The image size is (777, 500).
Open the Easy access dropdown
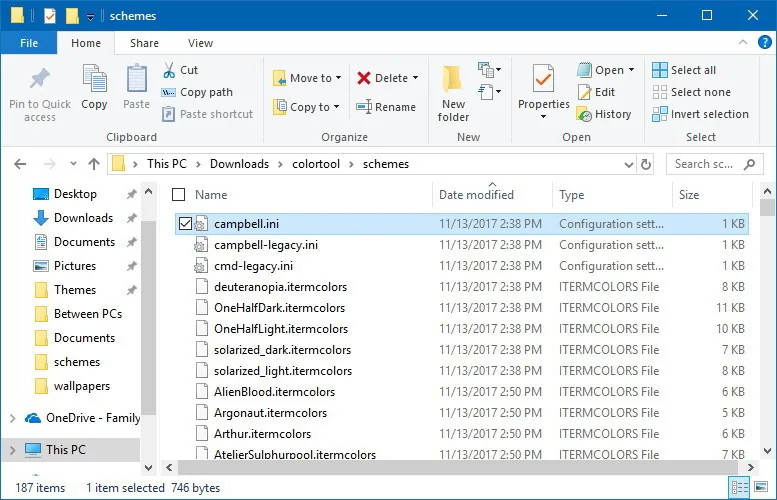(489, 92)
